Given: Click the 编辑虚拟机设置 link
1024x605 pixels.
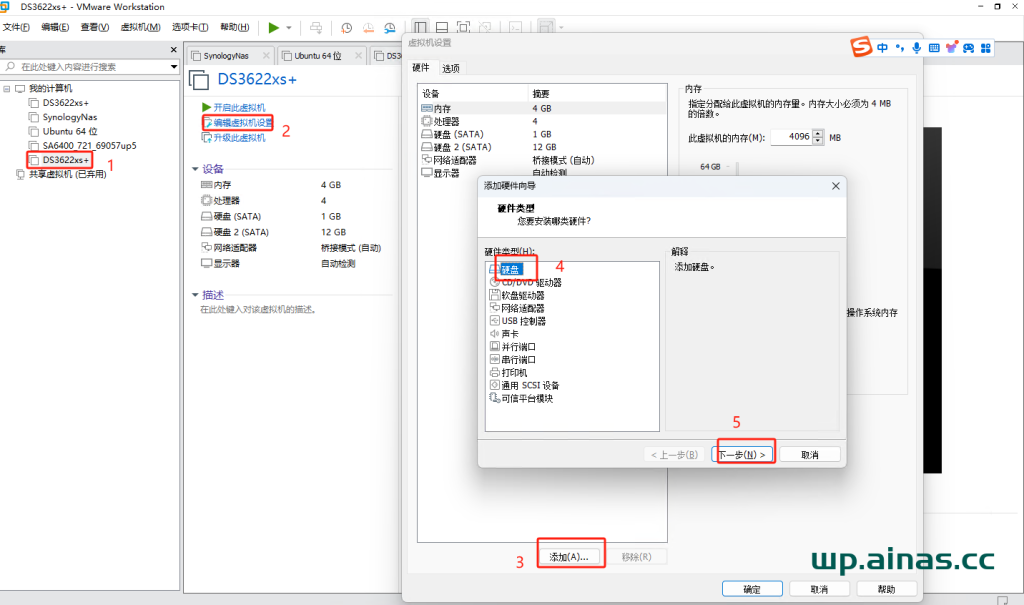Looking at the screenshot, I should [238, 123].
